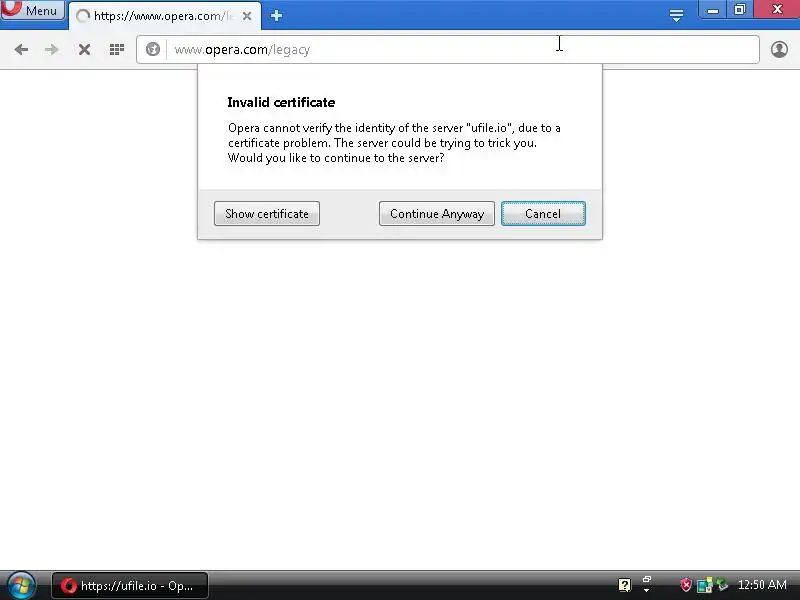This screenshot has height=600, width=800.
Task: Open the user account icon
Action: pos(779,49)
